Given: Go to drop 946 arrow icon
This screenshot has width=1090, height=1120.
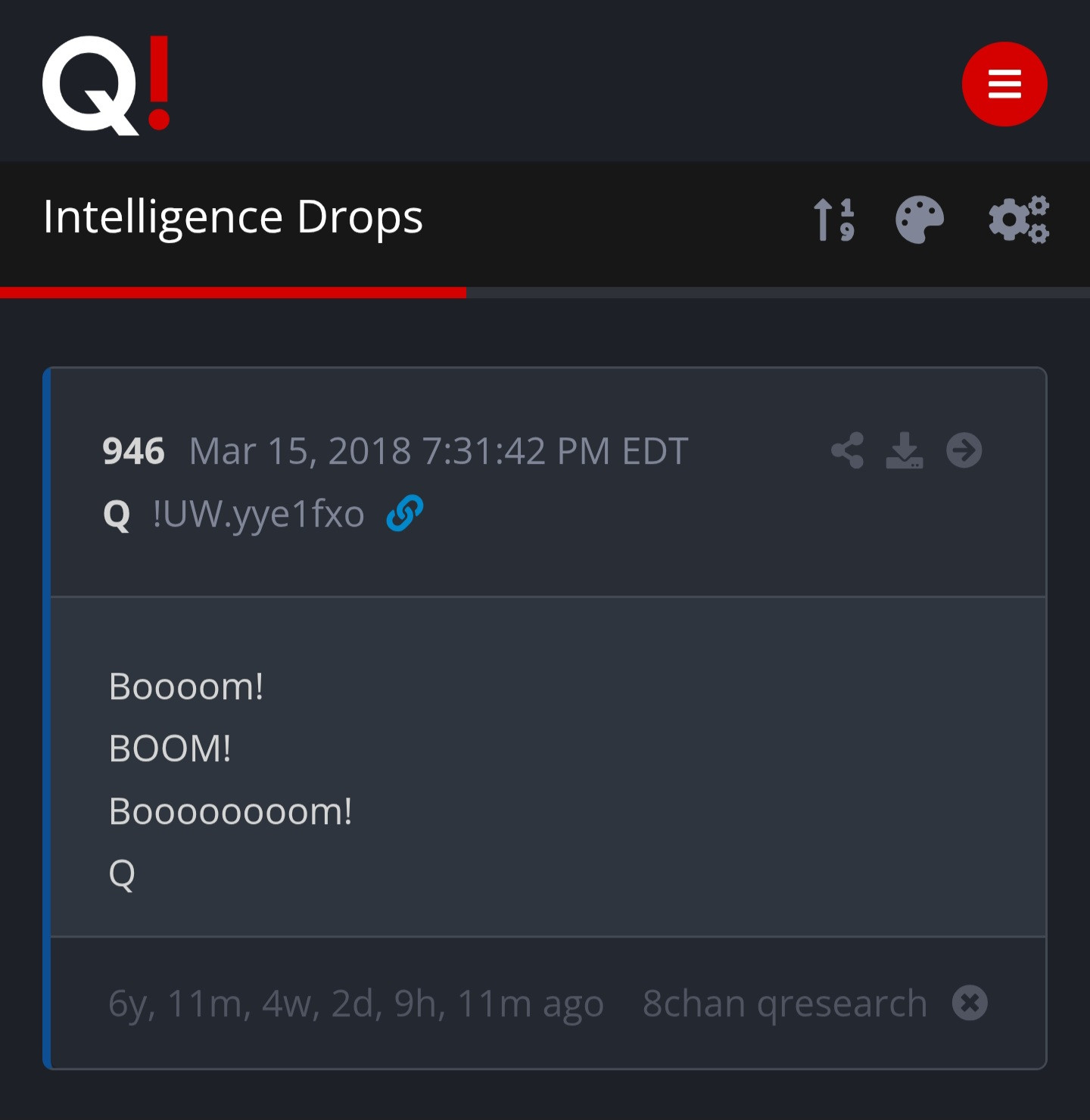Looking at the screenshot, I should click(964, 451).
